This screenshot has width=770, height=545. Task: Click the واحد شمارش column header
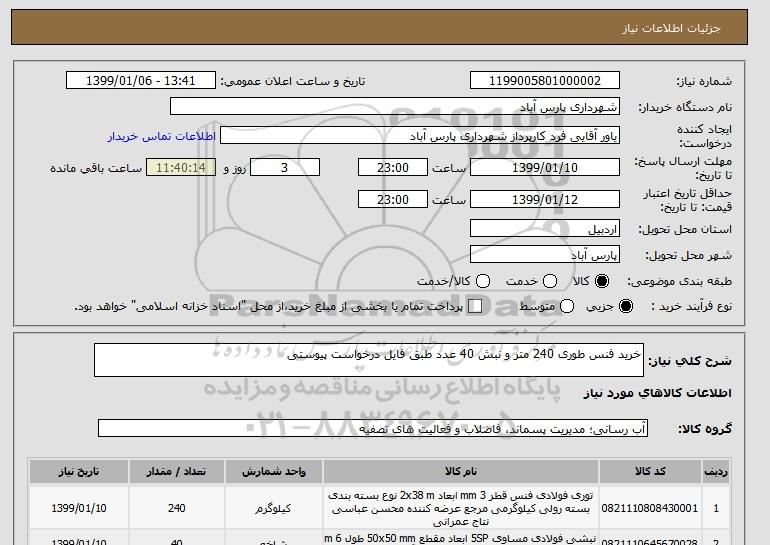pyautogui.click(x=274, y=471)
